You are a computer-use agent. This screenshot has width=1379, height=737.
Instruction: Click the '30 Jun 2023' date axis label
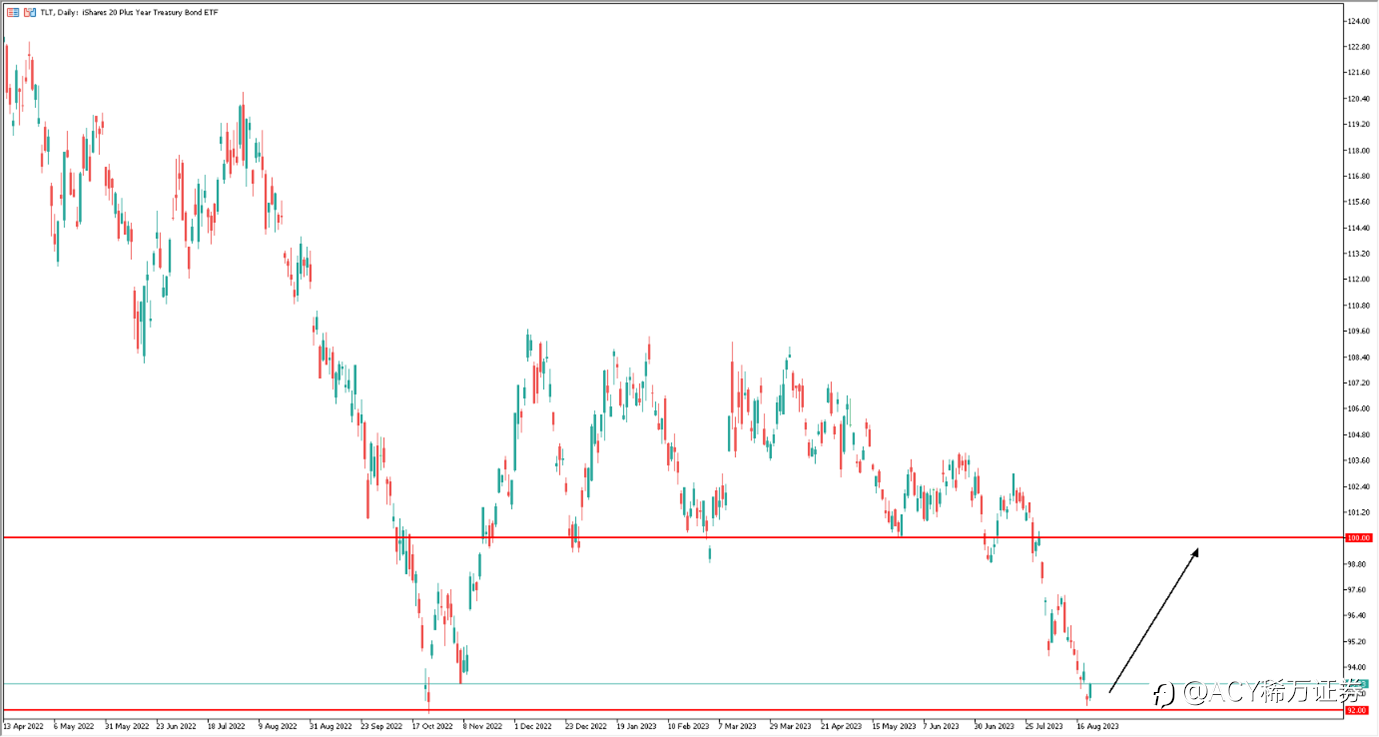994,727
